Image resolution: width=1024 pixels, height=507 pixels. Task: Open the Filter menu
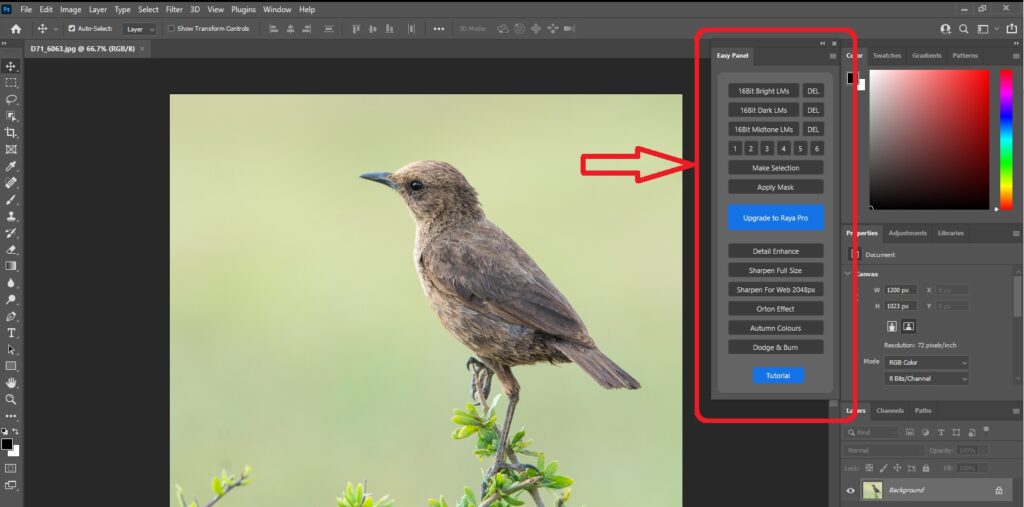[x=174, y=9]
